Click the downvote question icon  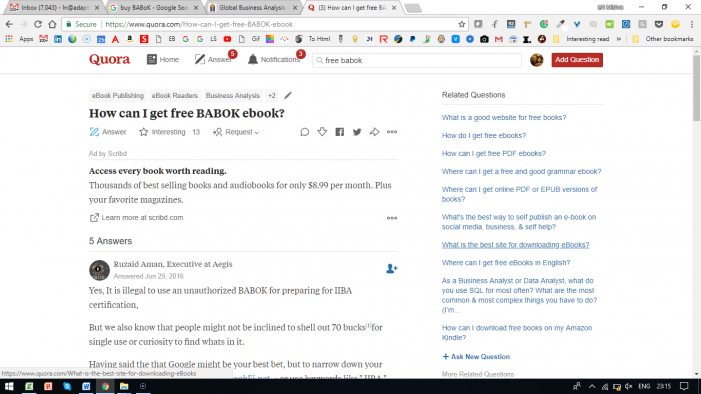click(322, 132)
